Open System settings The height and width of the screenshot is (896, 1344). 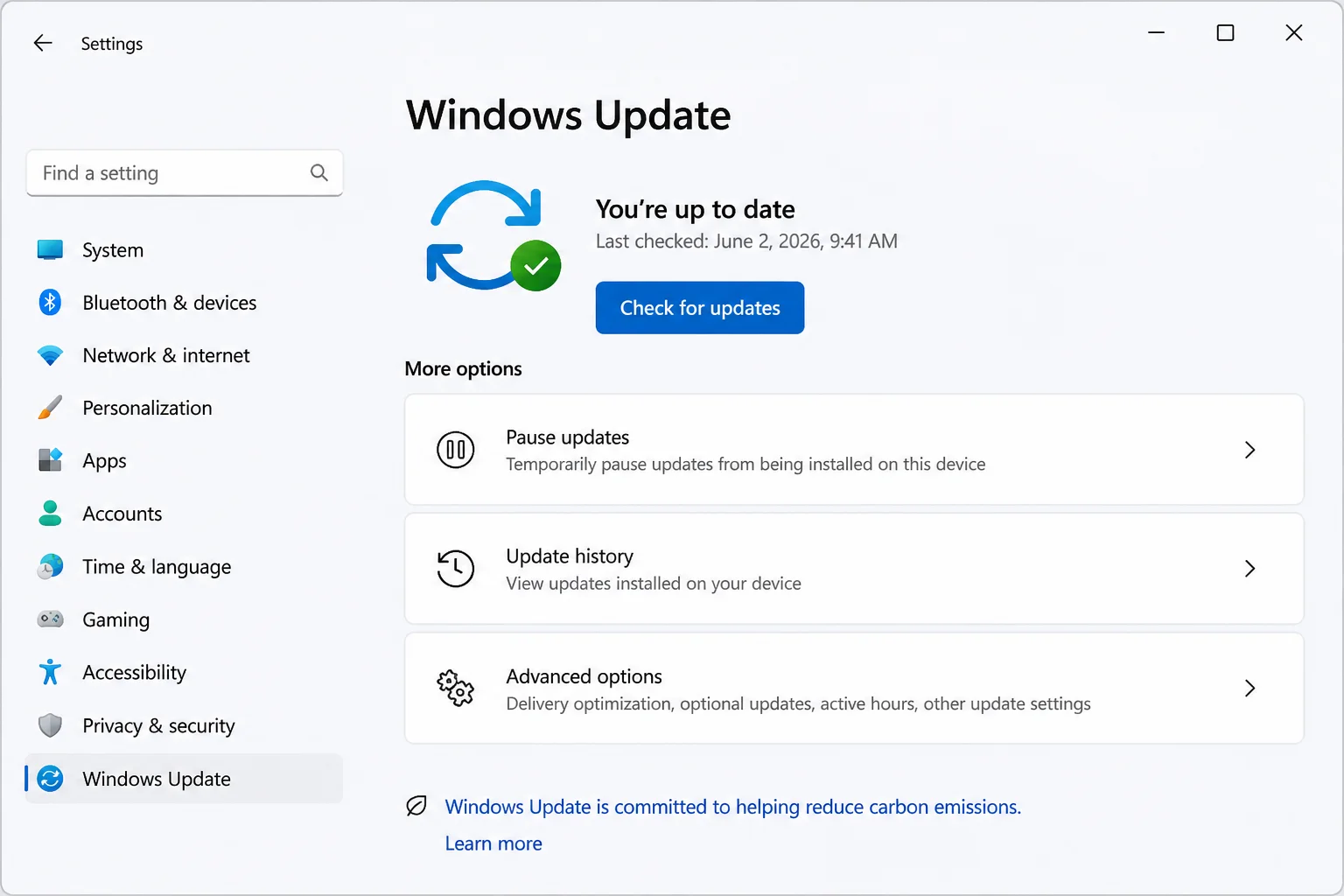coord(185,250)
